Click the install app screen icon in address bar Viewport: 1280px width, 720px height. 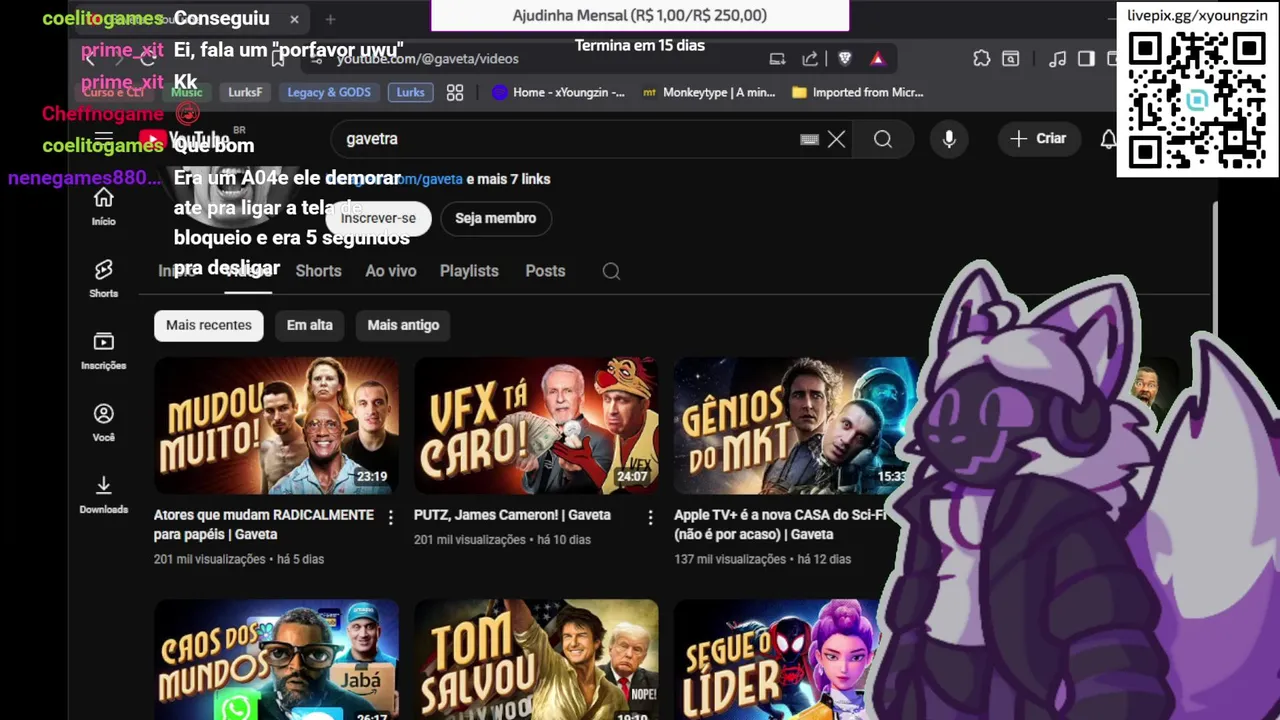(x=777, y=59)
